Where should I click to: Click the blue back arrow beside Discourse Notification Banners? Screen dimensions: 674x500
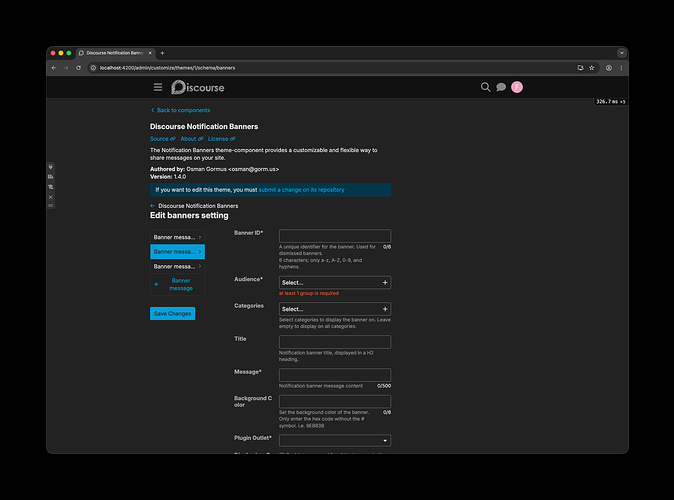coord(152,206)
